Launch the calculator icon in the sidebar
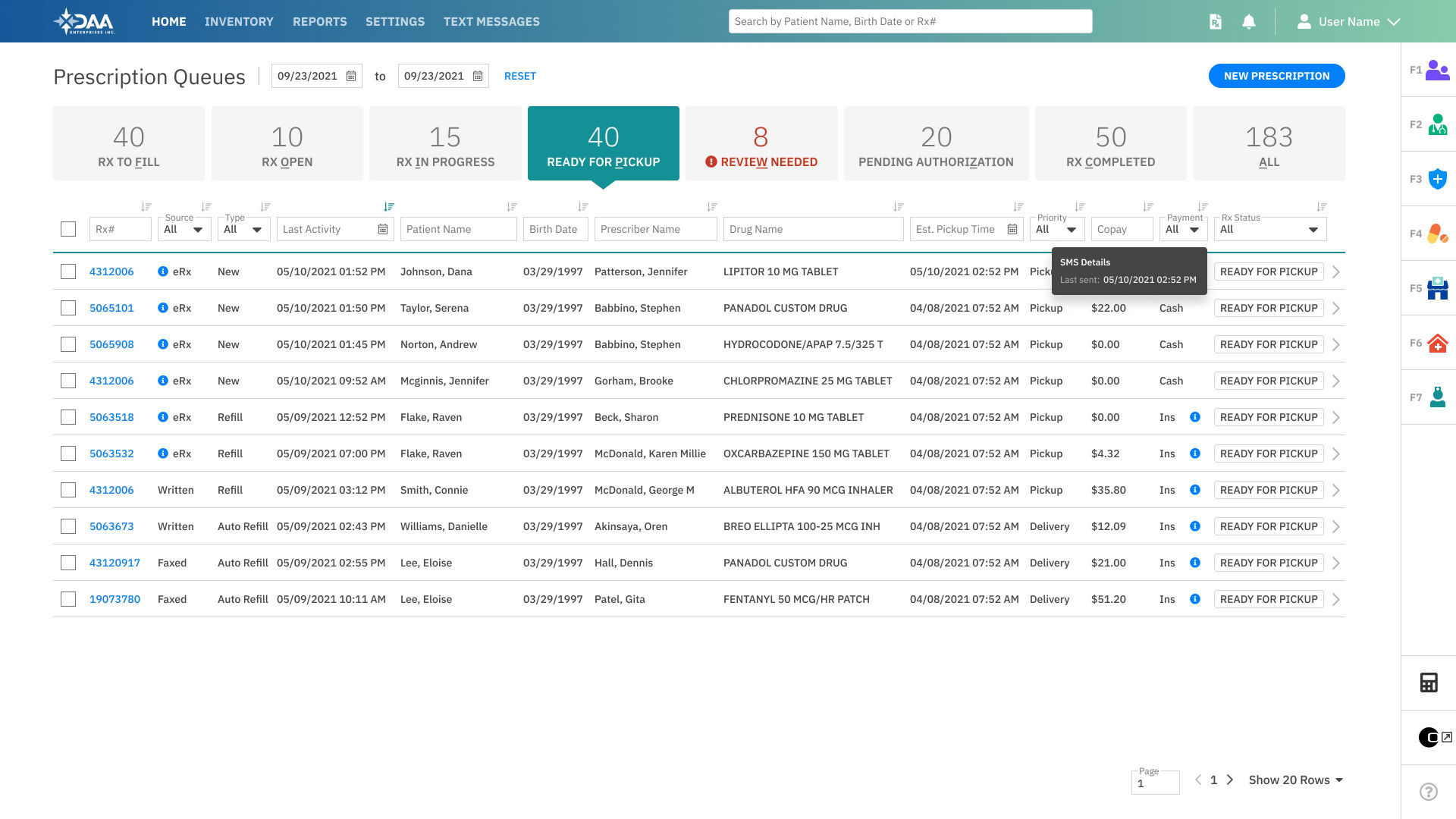 tap(1429, 682)
